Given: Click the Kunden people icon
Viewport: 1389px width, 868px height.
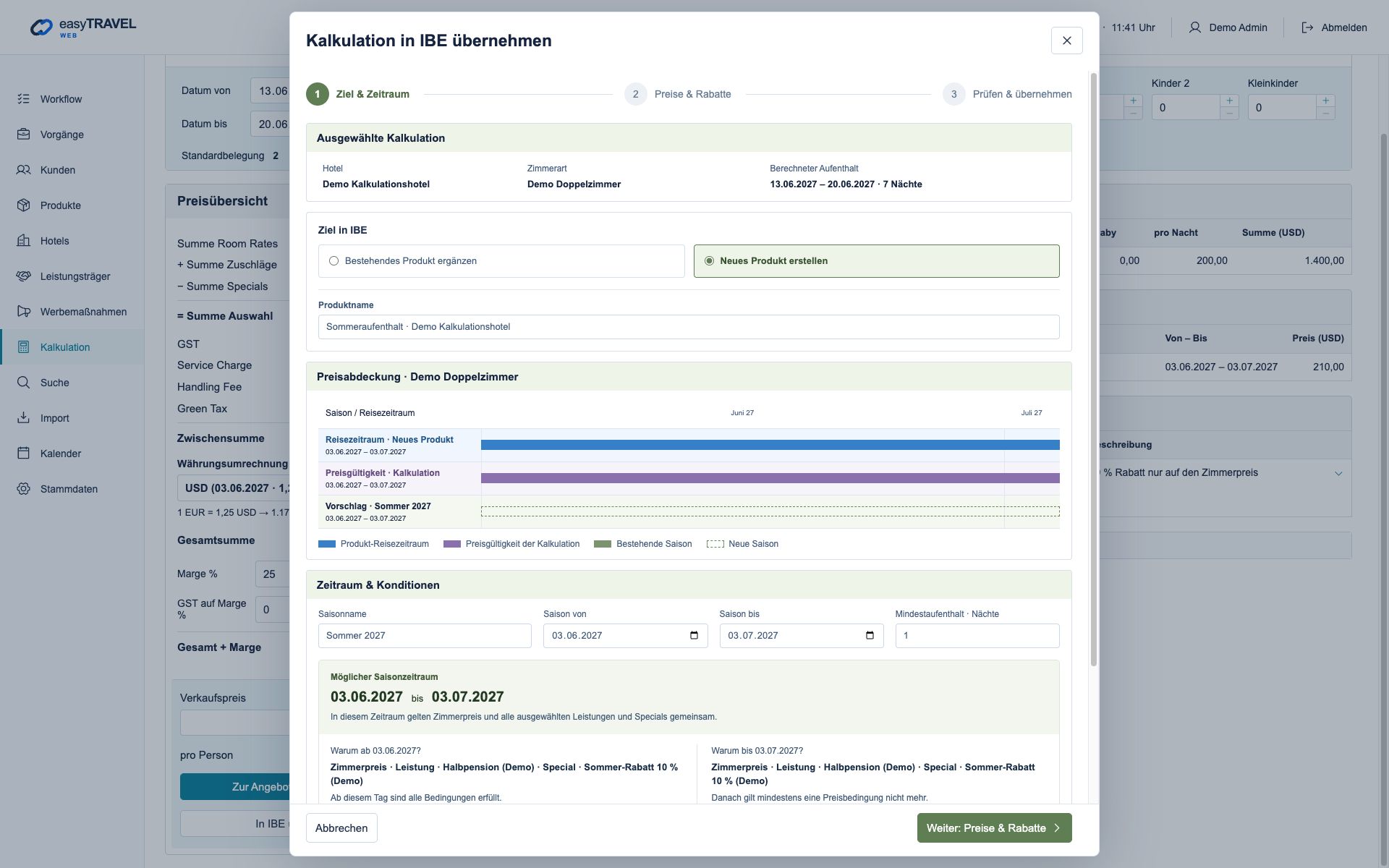Looking at the screenshot, I should click(23, 170).
